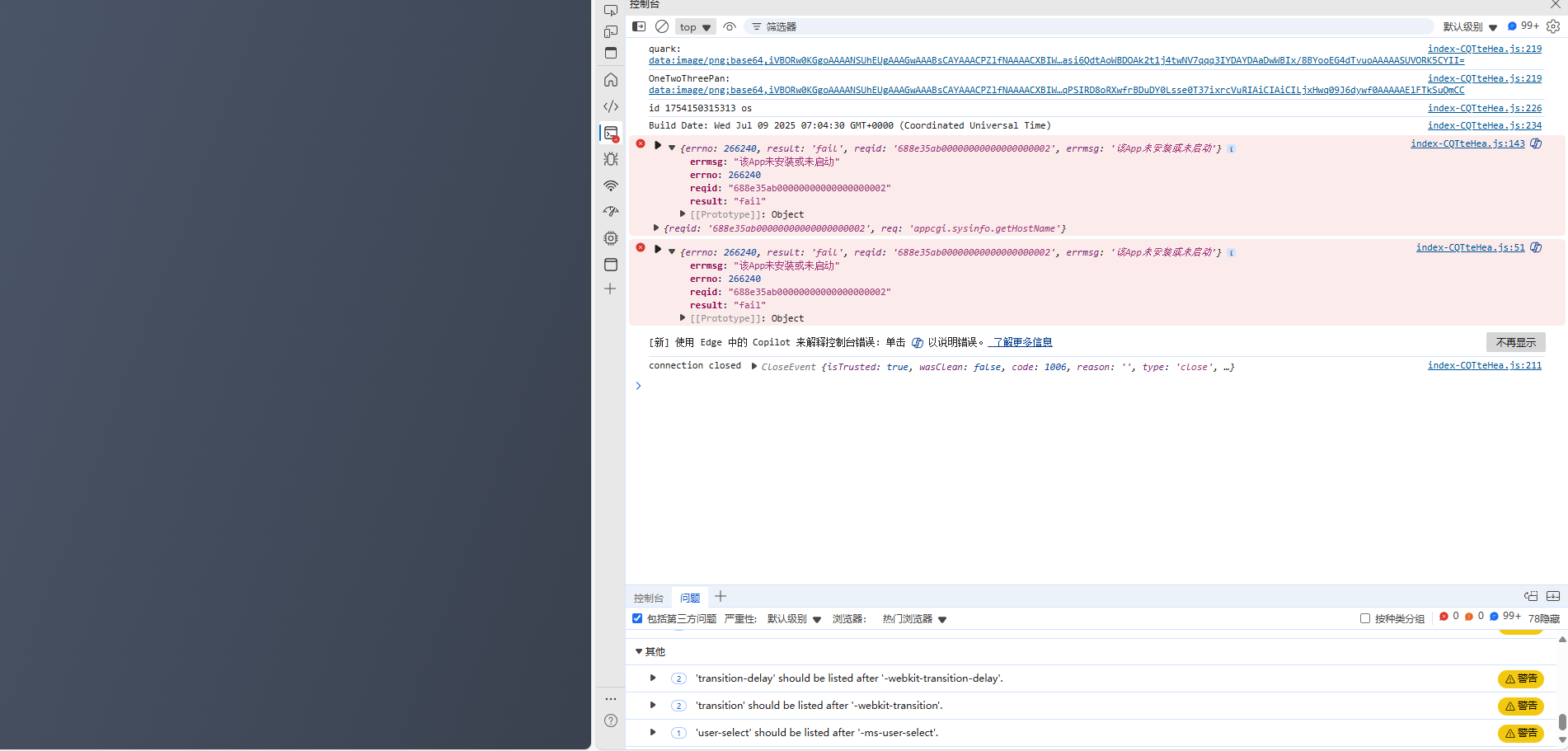
Task: Open the Network wifi icon tool
Action: 611,185
